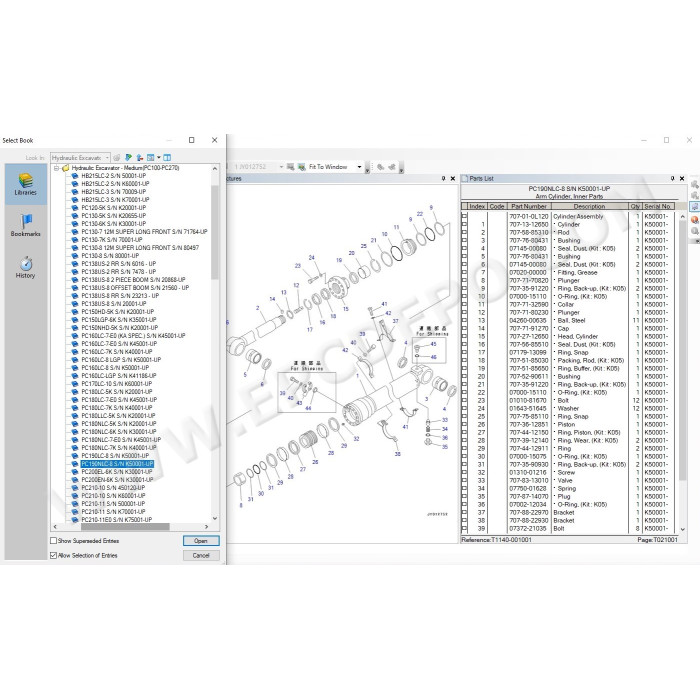Click the split-pane icon in the Select Book toolbar

click(x=167, y=158)
